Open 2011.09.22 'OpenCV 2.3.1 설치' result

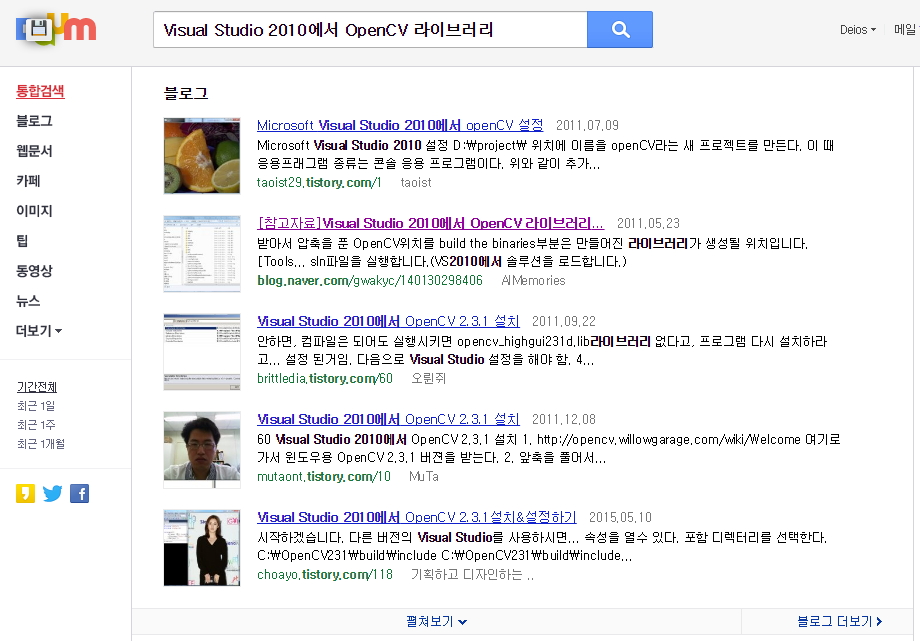(388, 321)
